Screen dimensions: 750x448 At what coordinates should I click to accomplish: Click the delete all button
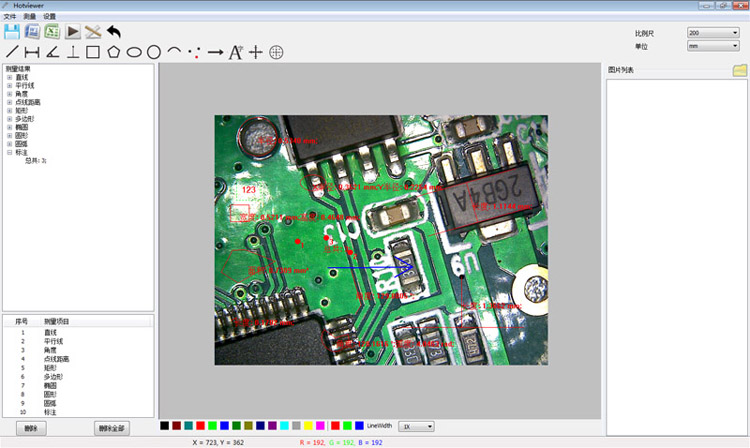111,428
